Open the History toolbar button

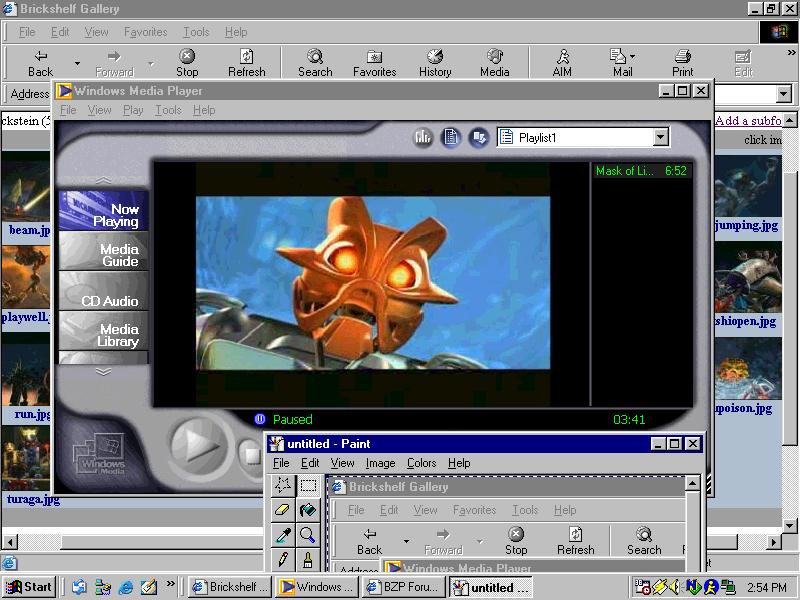435,63
